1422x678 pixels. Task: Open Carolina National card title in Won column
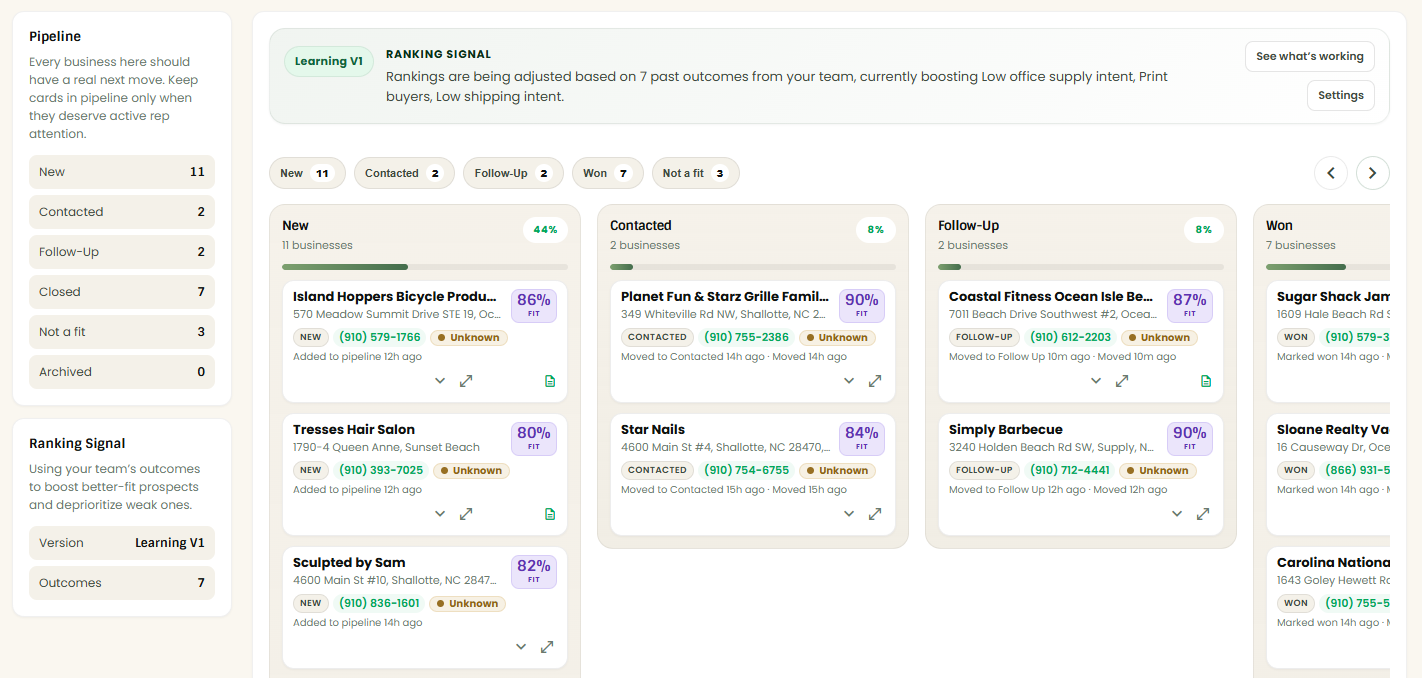(x=1333, y=562)
